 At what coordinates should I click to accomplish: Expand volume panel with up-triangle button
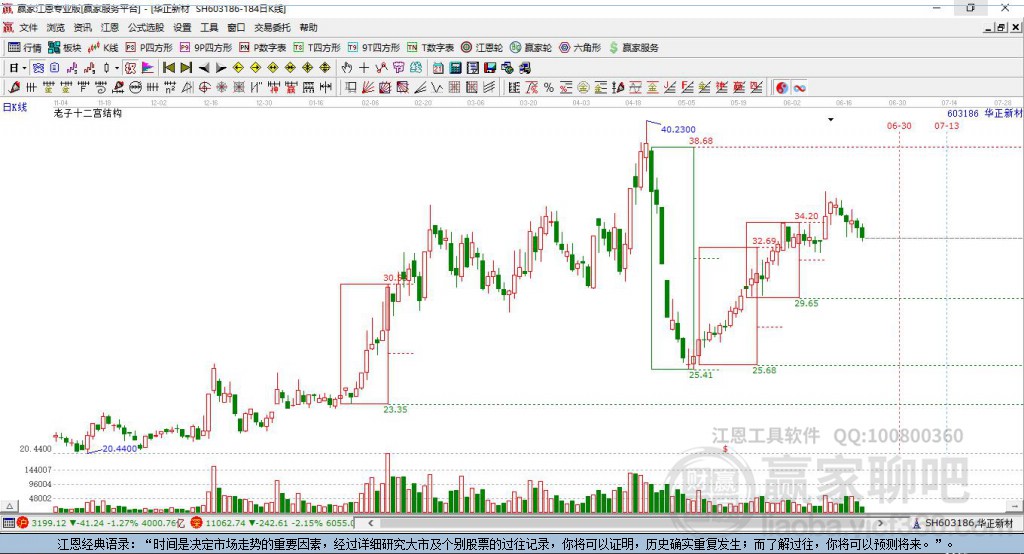(x=9, y=506)
